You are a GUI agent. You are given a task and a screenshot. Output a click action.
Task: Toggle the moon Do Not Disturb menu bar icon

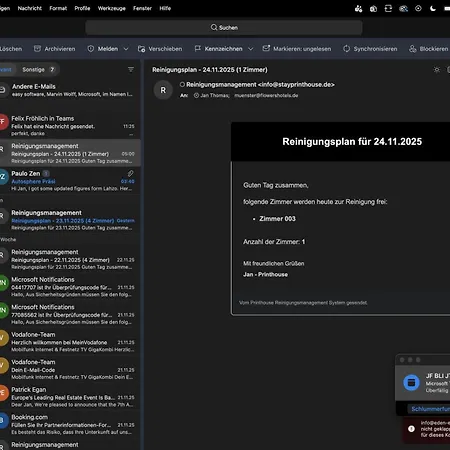point(433,8)
